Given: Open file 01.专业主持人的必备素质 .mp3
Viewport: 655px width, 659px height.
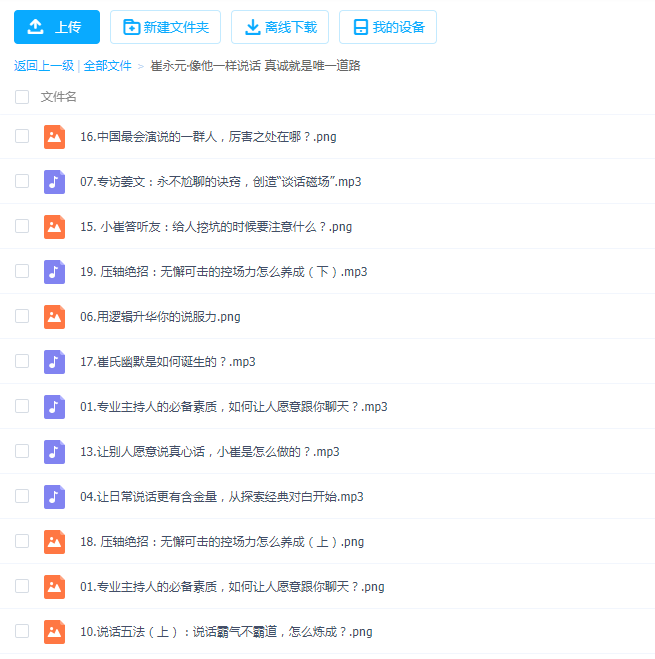Looking at the screenshot, I should 234,407.
